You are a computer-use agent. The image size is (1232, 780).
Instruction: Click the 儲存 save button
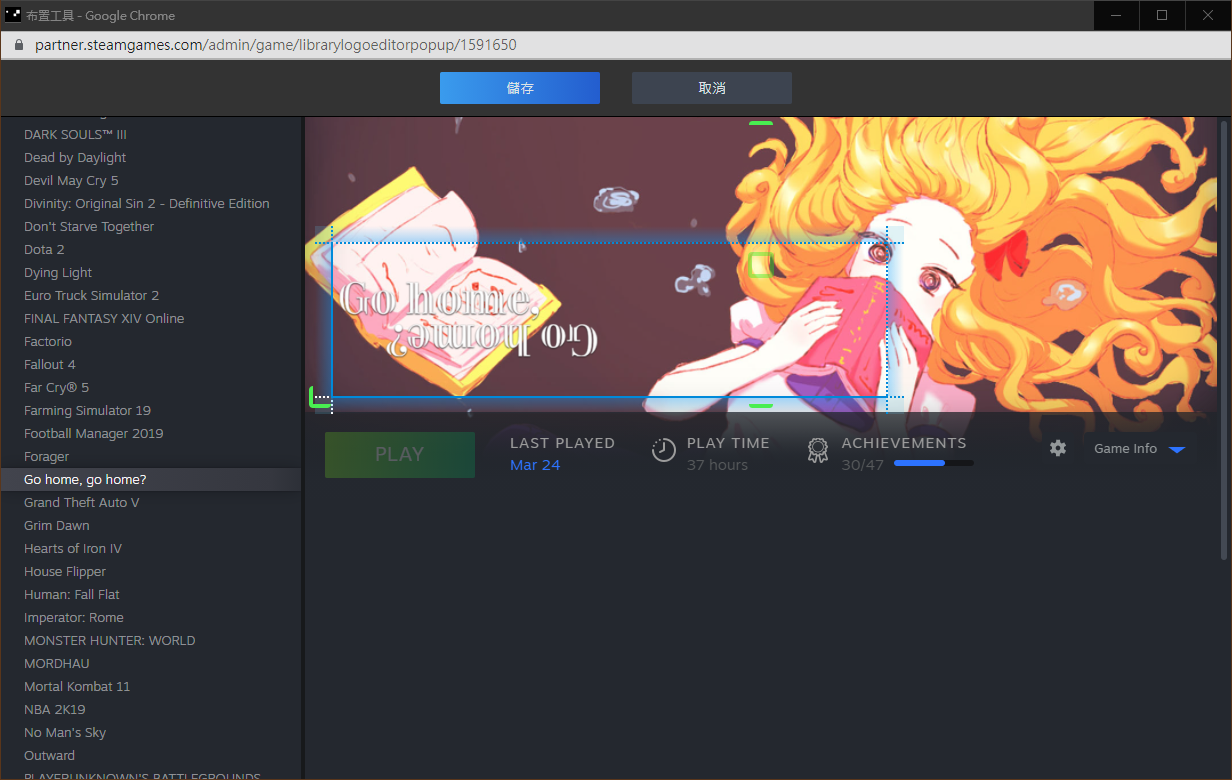(x=520, y=88)
